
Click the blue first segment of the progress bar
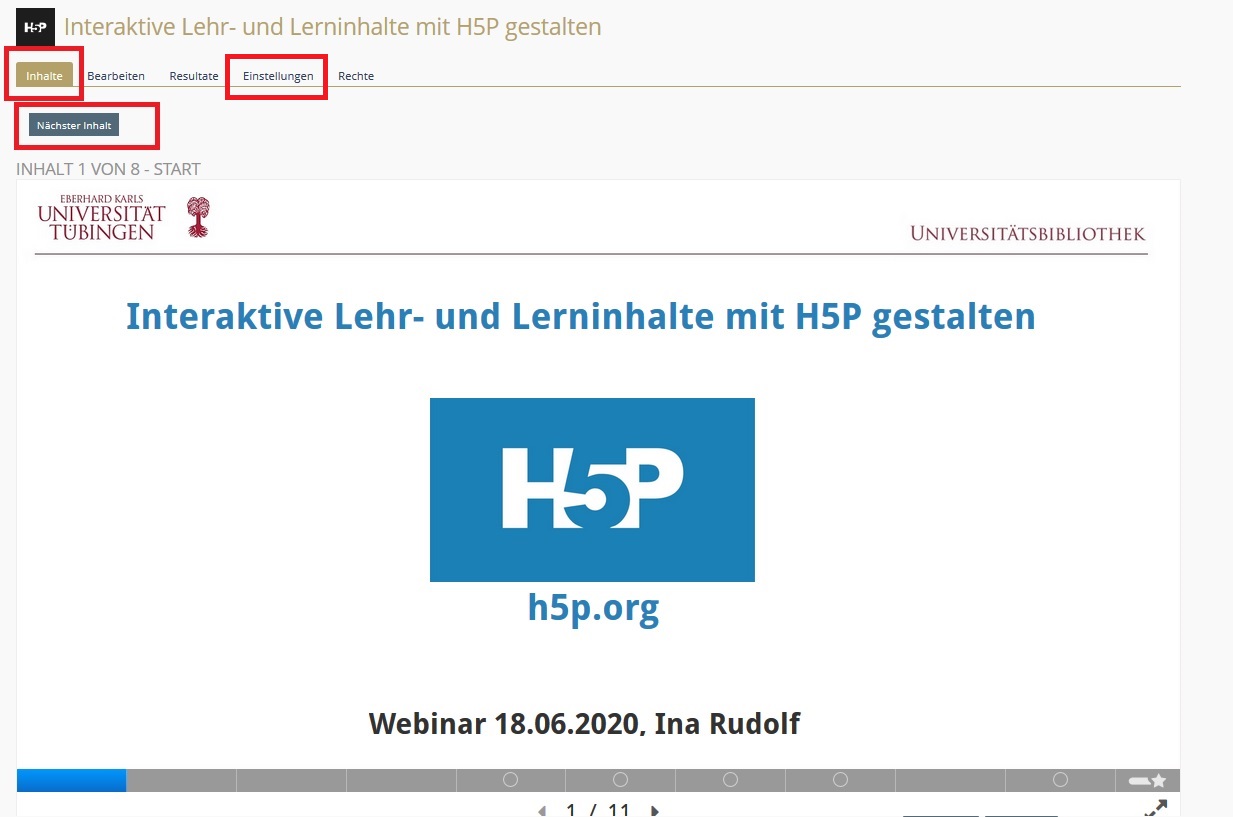(71, 780)
